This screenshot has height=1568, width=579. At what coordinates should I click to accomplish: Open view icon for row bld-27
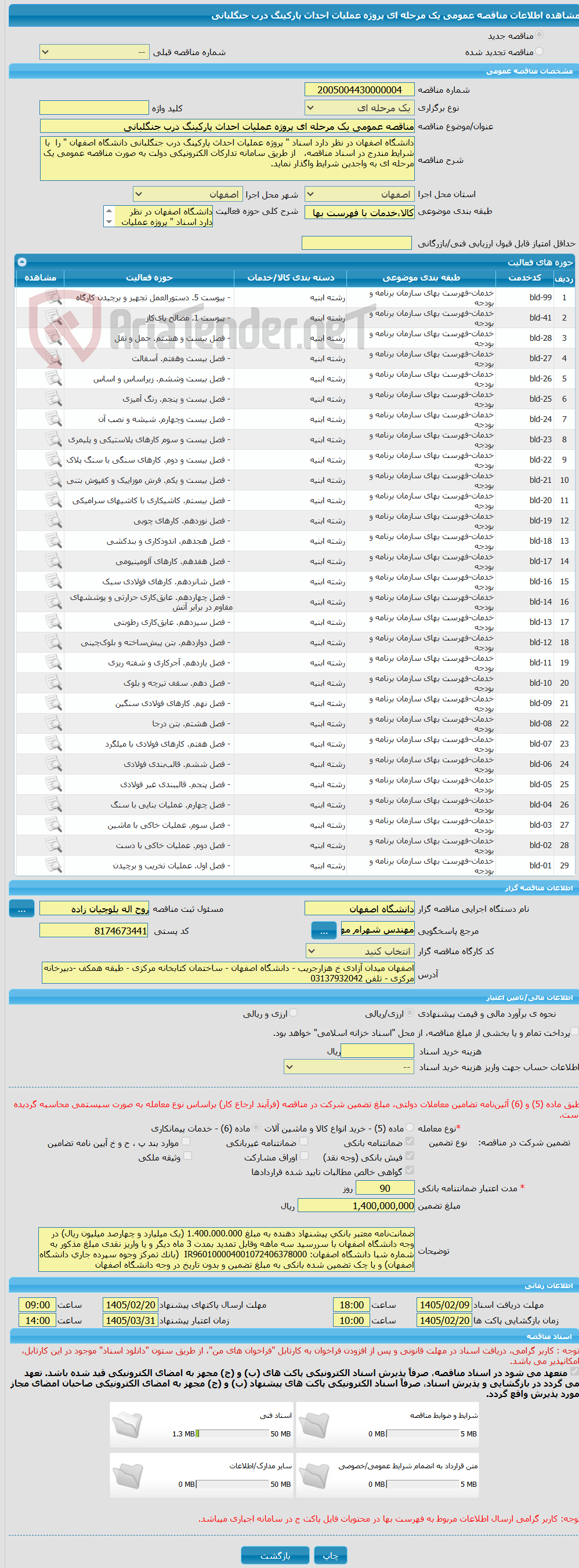[x=53, y=358]
